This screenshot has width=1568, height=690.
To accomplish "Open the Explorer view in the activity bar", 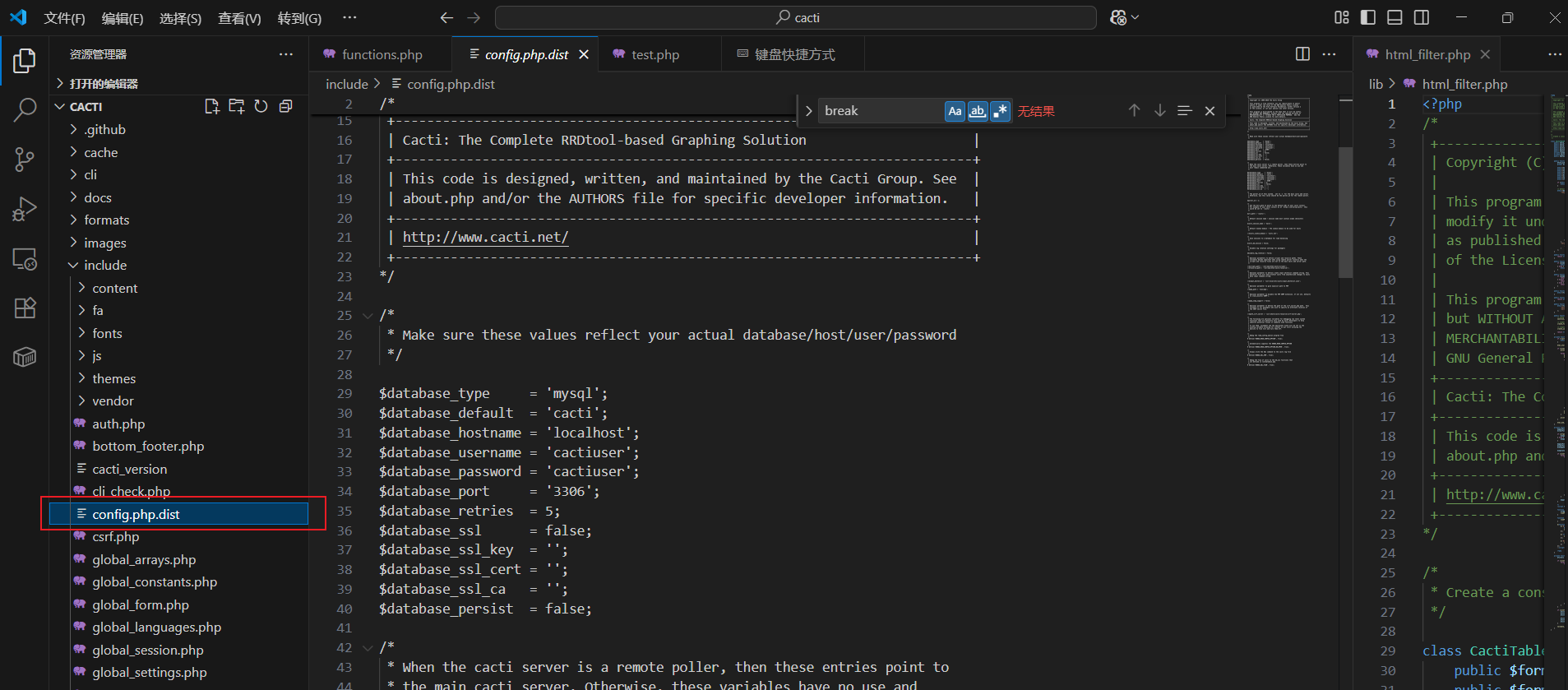I will pyautogui.click(x=25, y=60).
